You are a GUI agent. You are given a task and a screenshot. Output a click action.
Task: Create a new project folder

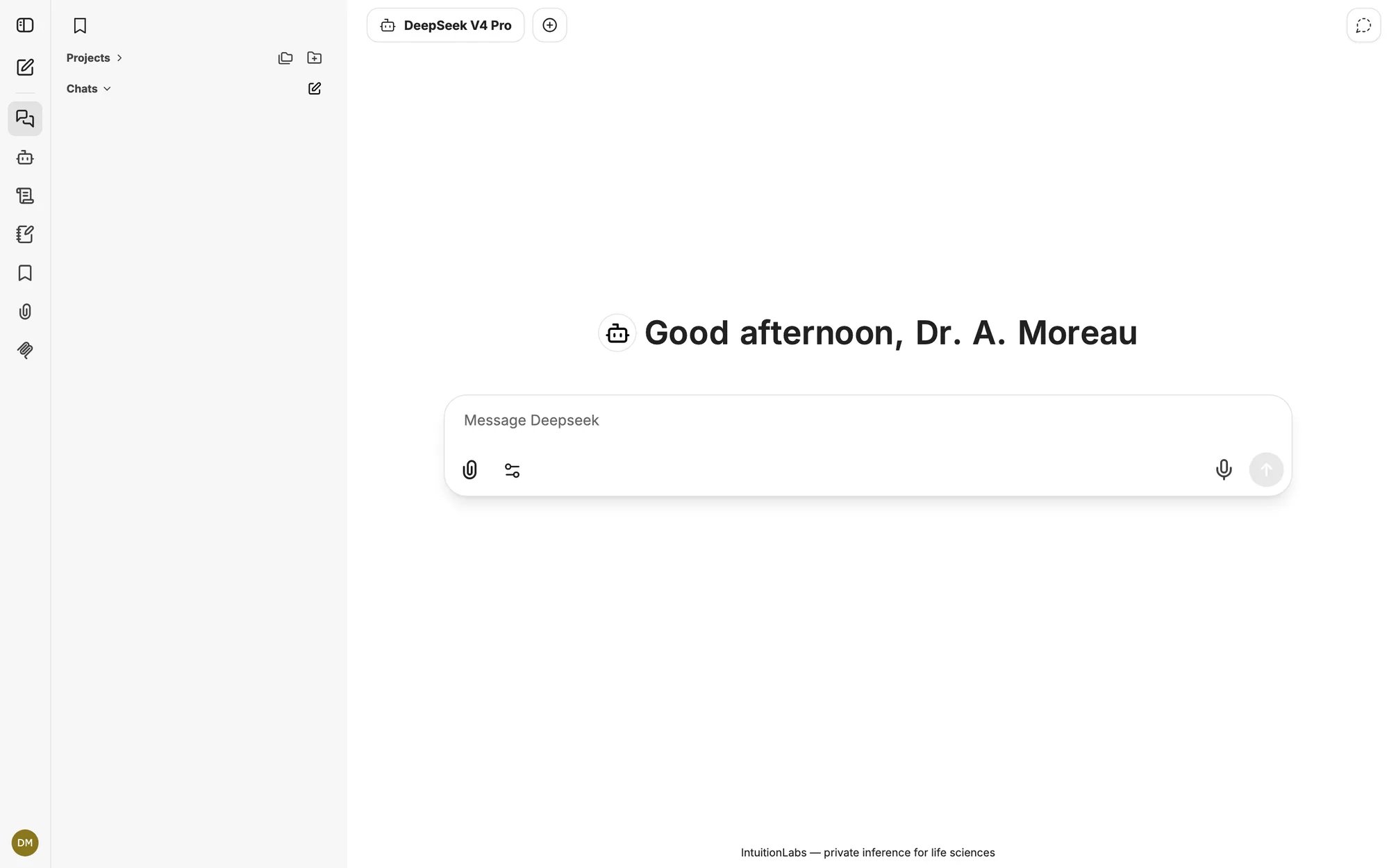pyautogui.click(x=315, y=58)
